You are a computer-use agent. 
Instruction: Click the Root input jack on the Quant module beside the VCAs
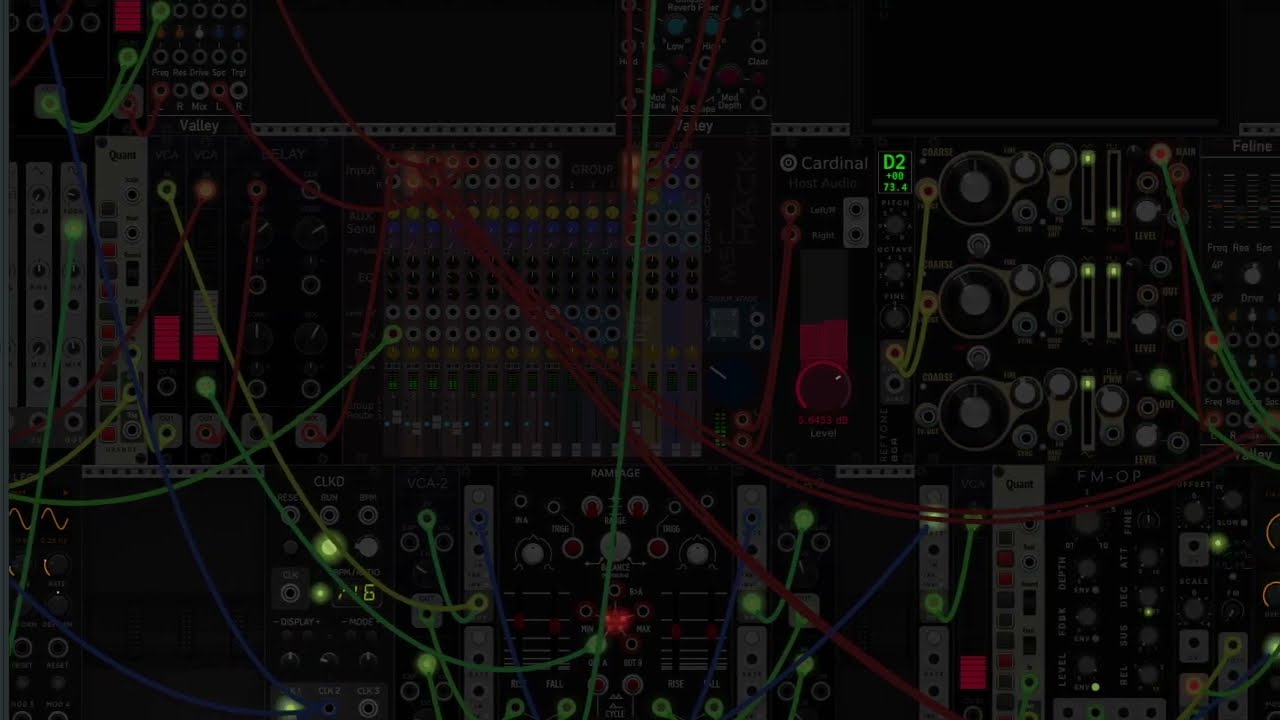[x=130, y=232]
